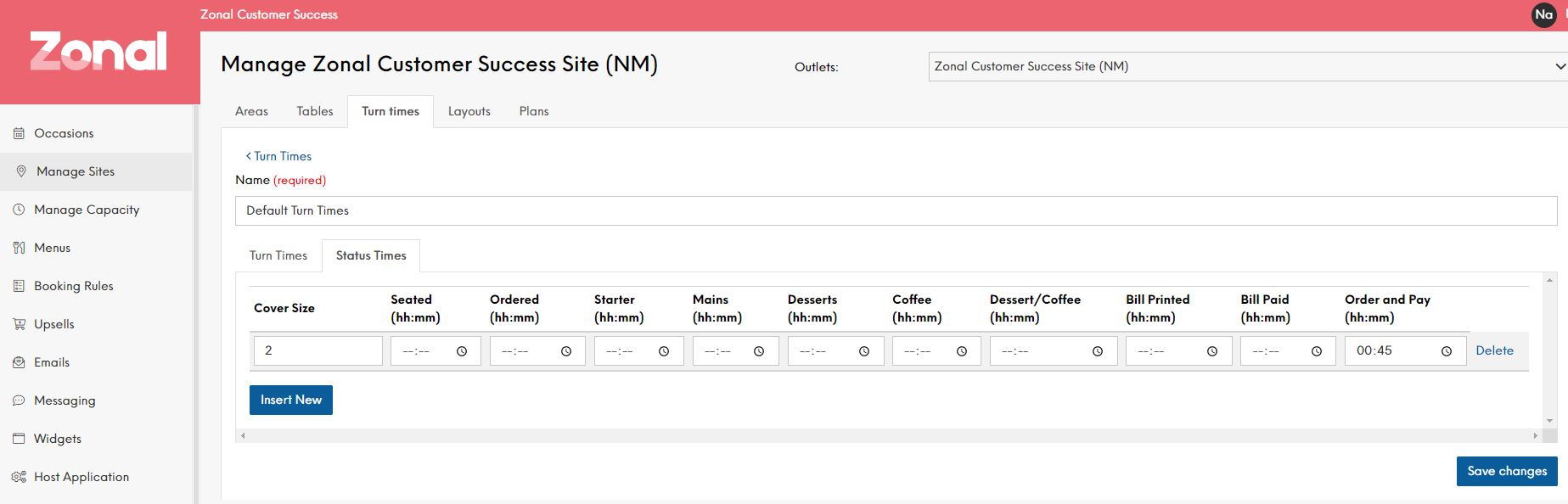Image resolution: width=1568 pixels, height=504 pixels.
Task: Click the Messaging speech bubble icon
Action: [19, 400]
